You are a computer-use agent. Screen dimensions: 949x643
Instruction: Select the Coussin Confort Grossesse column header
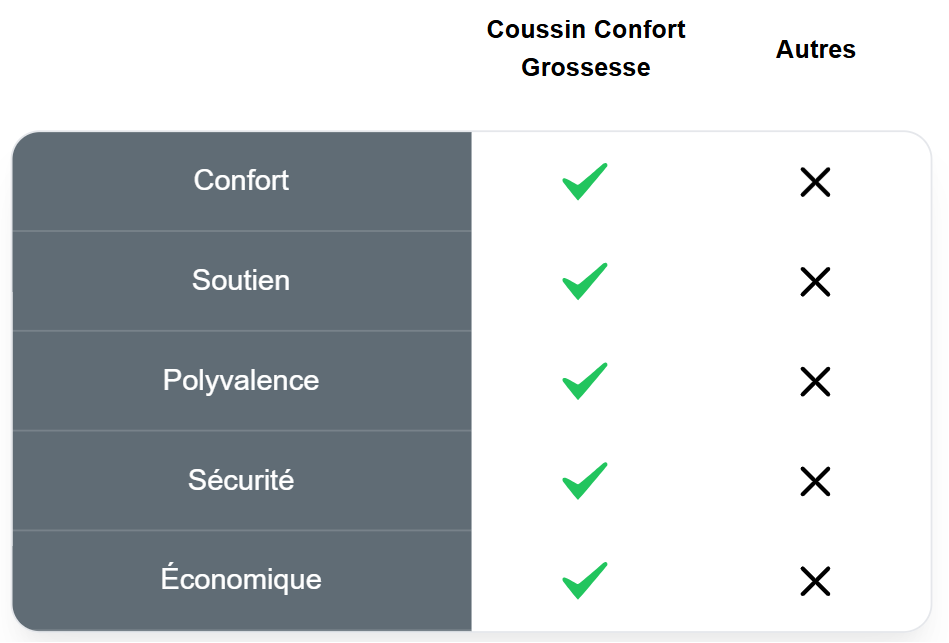586,48
